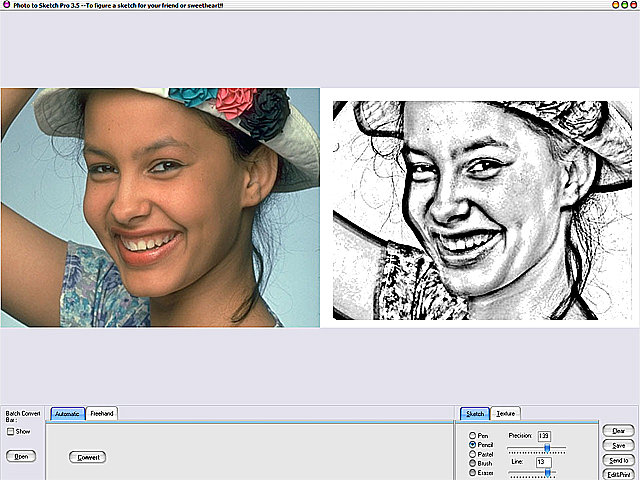
Task: Click the Send to button
Action: pos(617,460)
